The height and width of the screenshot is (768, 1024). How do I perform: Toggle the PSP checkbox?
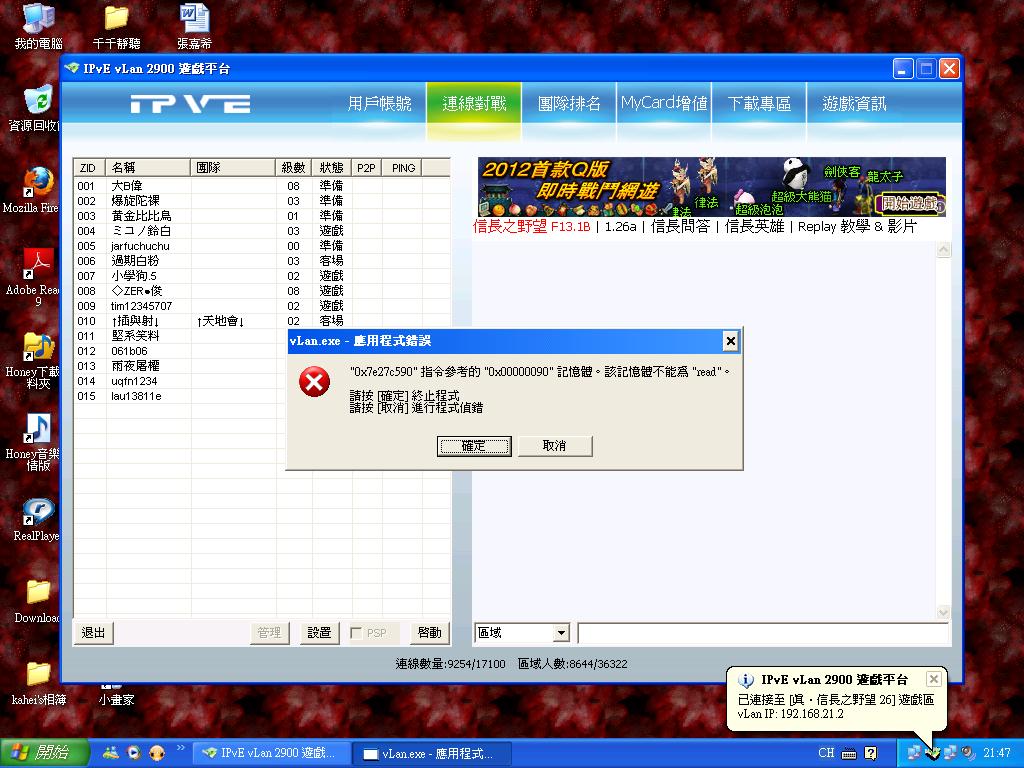click(356, 633)
